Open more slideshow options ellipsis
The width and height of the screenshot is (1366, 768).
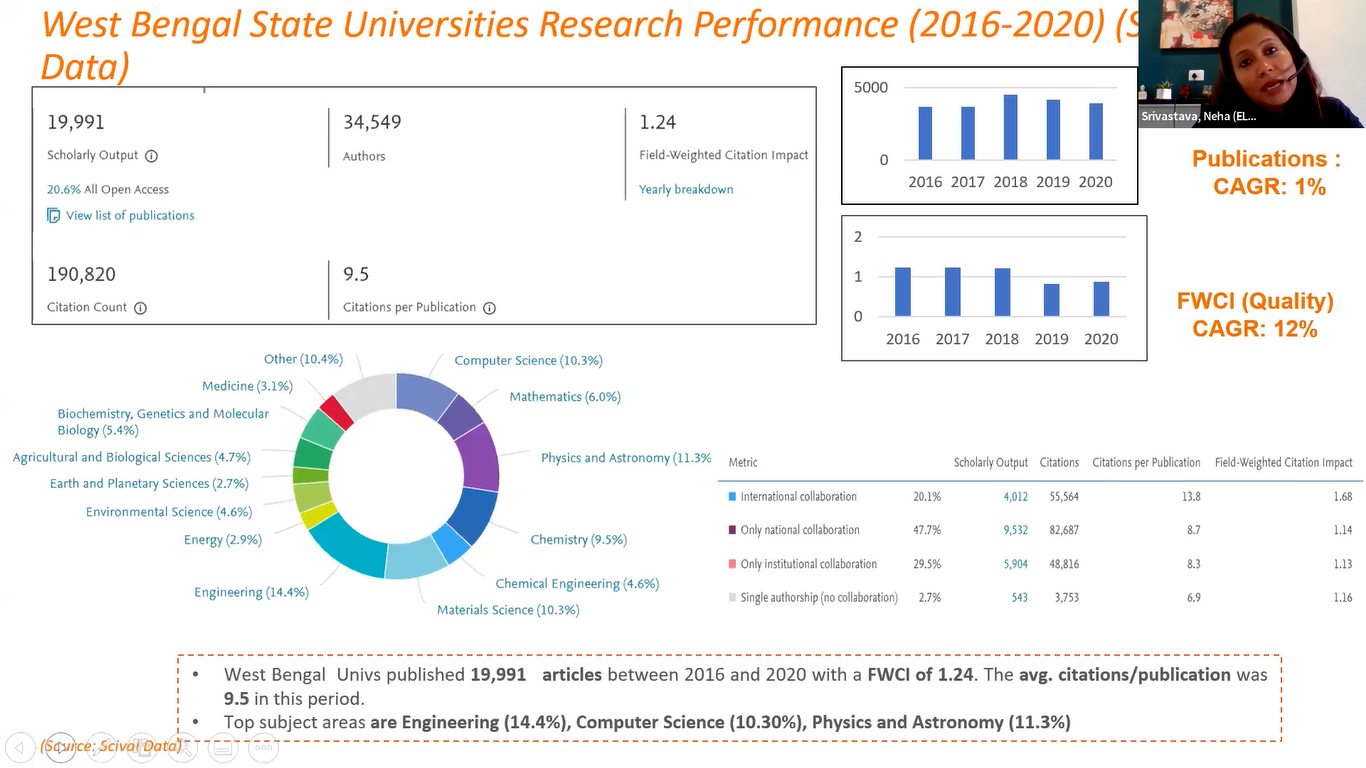(263, 747)
